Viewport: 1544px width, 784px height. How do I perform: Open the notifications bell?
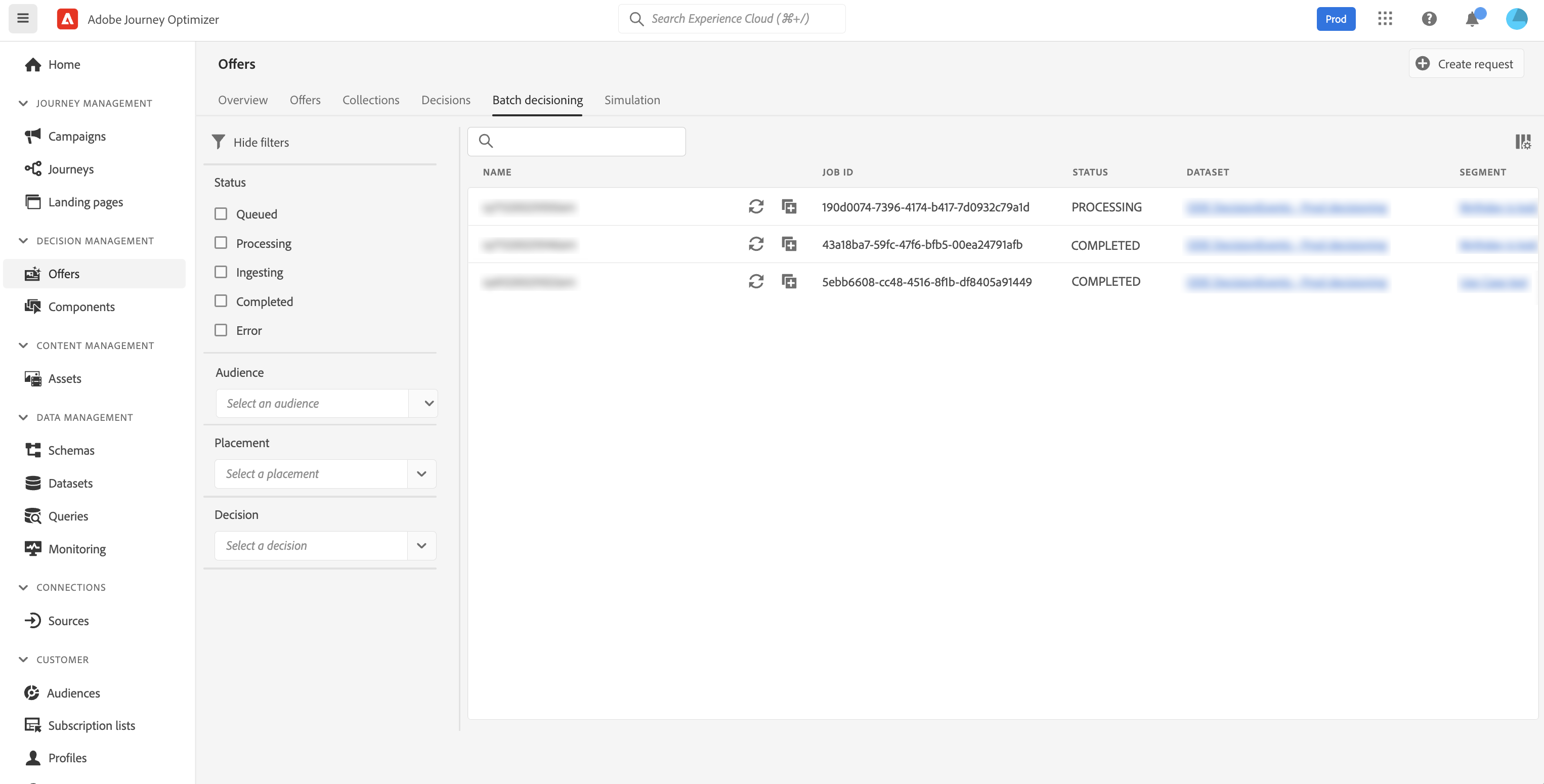tap(1472, 19)
